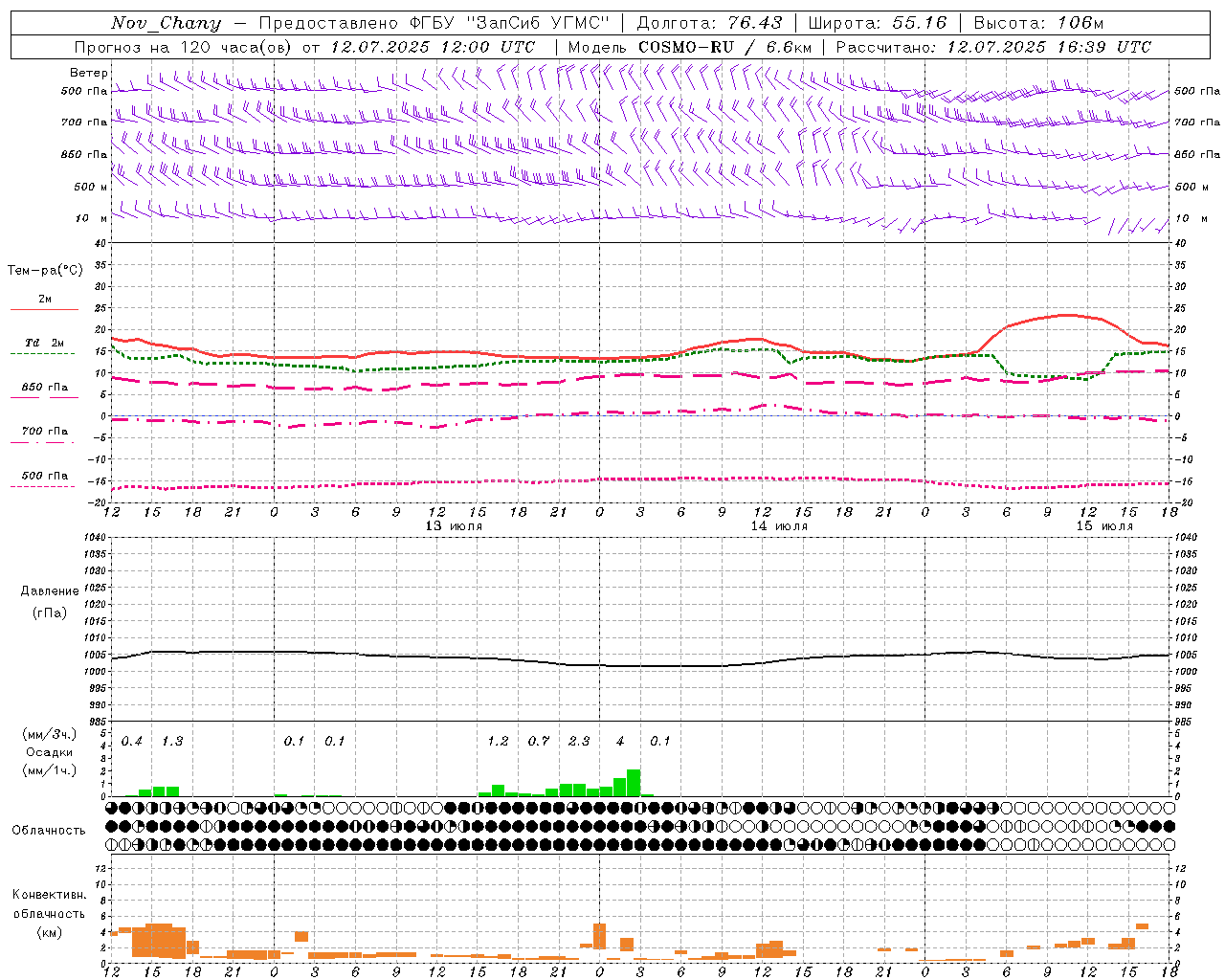Click the "Рассчитано: 12.07.2025 16:39 UTC" timestamp

point(993,47)
